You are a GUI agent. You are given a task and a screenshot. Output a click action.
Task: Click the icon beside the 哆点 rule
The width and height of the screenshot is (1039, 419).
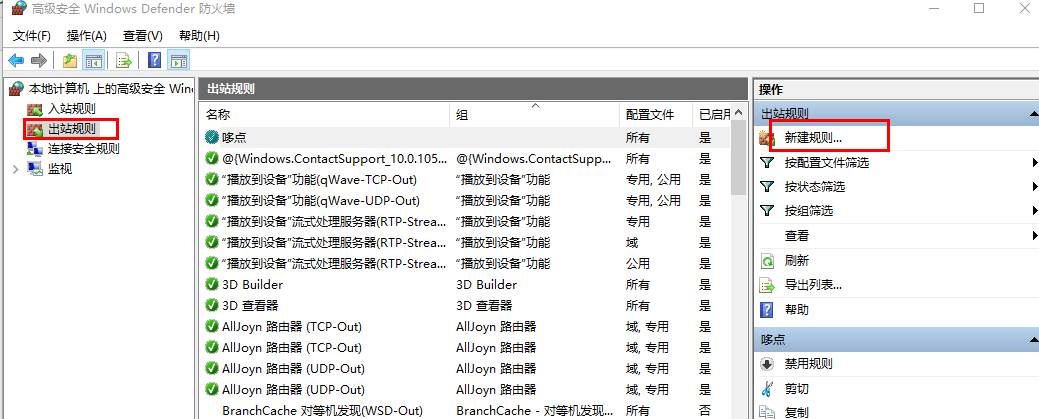(212, 137)
